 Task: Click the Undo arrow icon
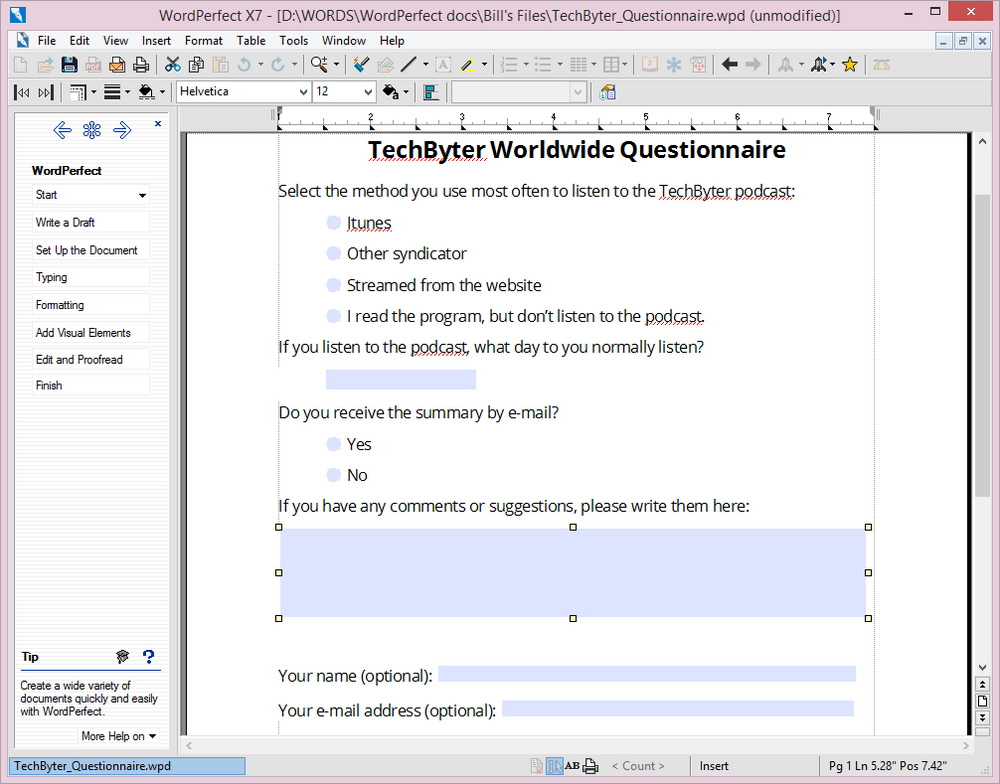(x=244, y=64)
